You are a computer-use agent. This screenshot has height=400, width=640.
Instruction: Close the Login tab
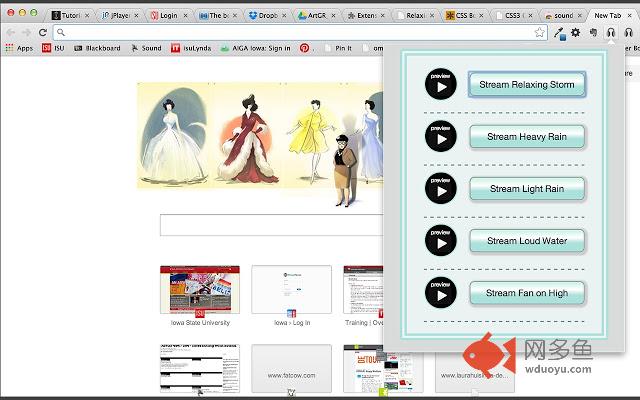[185, 16]
